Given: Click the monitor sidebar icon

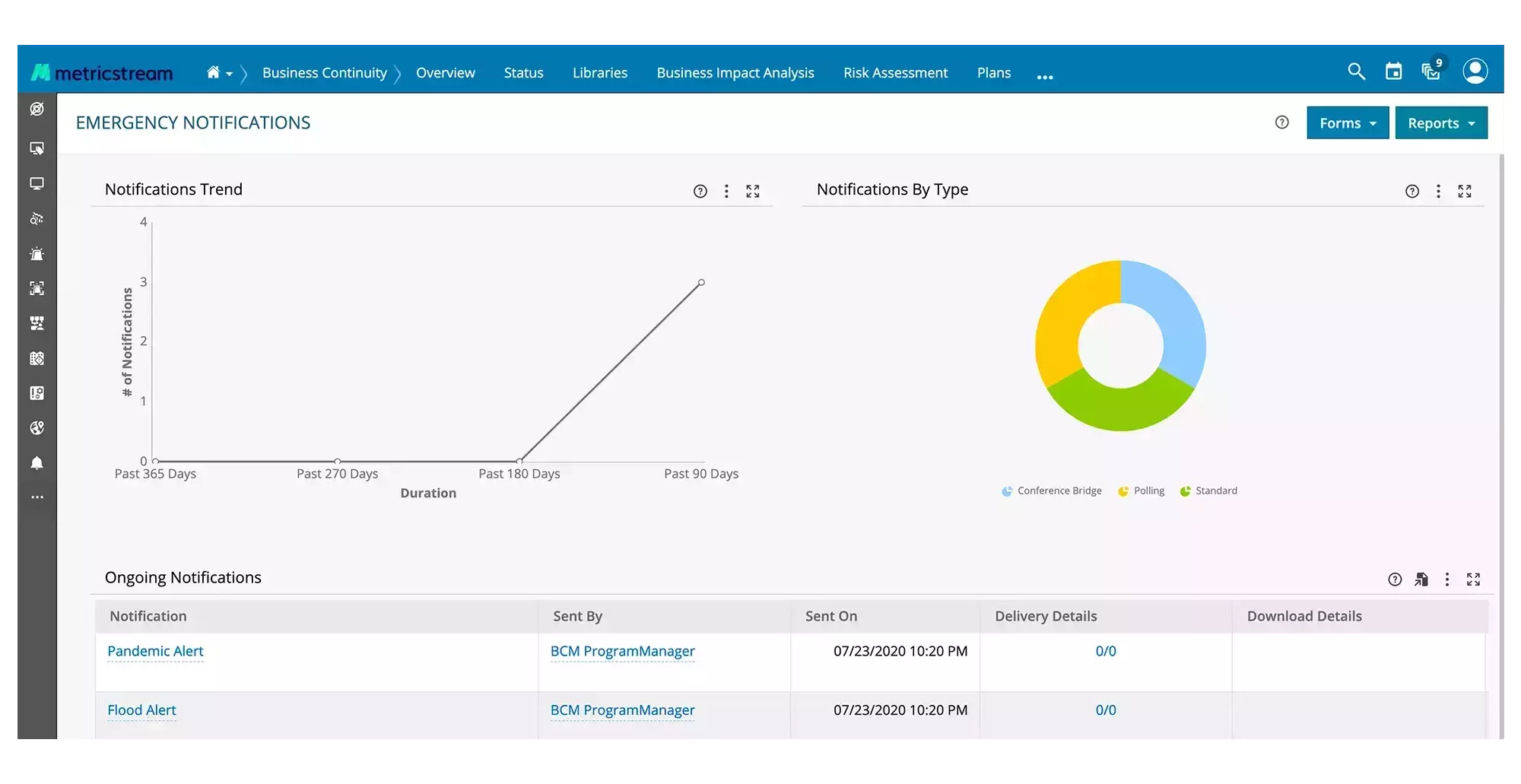Looking at the screenshot, I should point(37,183).
